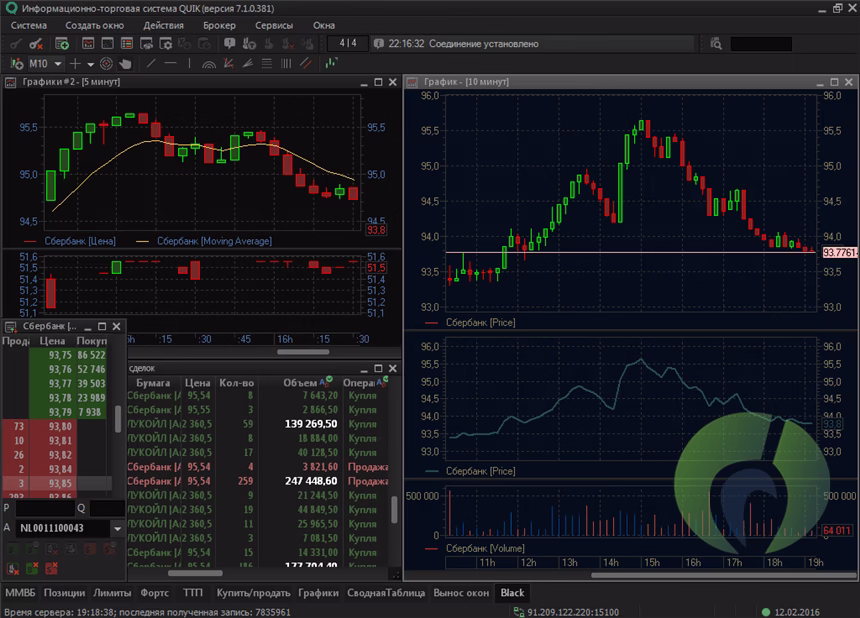Expand the crosshair cursor options arrow
The height and width of the screenshot is (618, 860).
90,64
